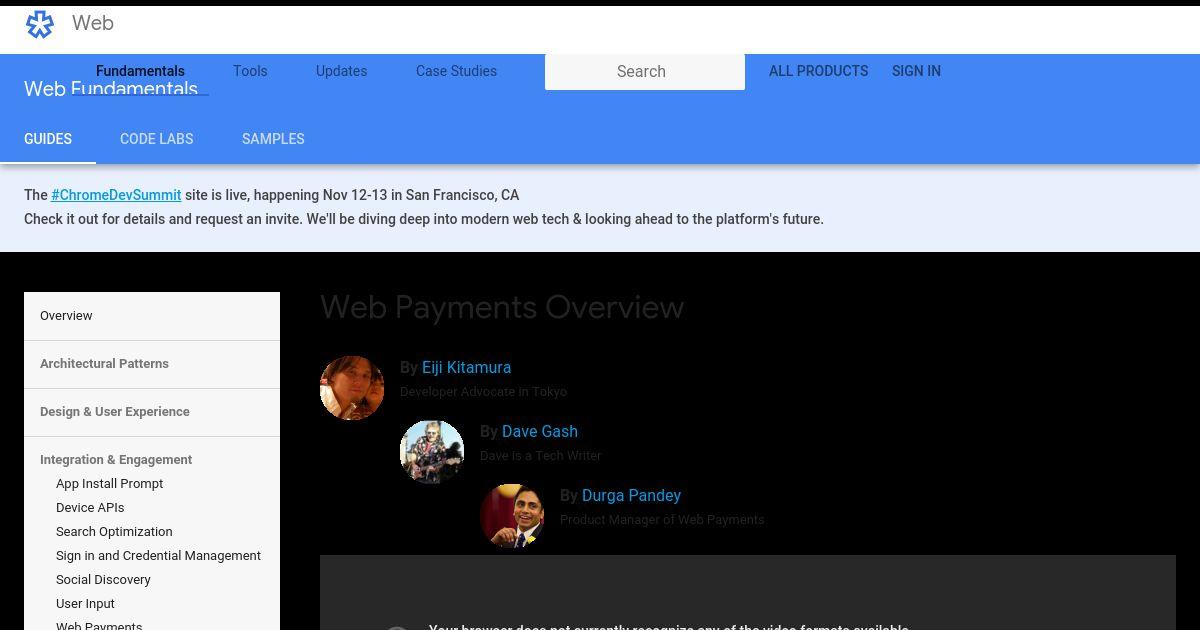The image size is (1200, 630).
Task: Open ALL PRODUCTS link
Action: 818,71
